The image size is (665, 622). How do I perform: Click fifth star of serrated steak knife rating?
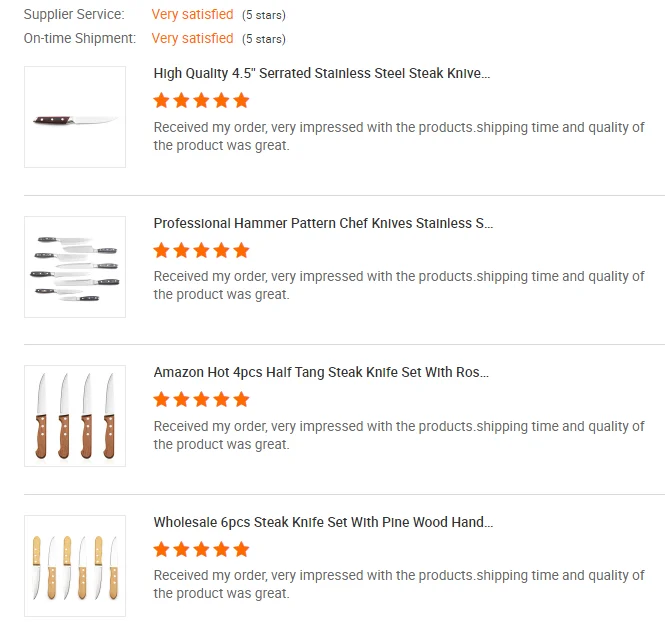point(241,100)
